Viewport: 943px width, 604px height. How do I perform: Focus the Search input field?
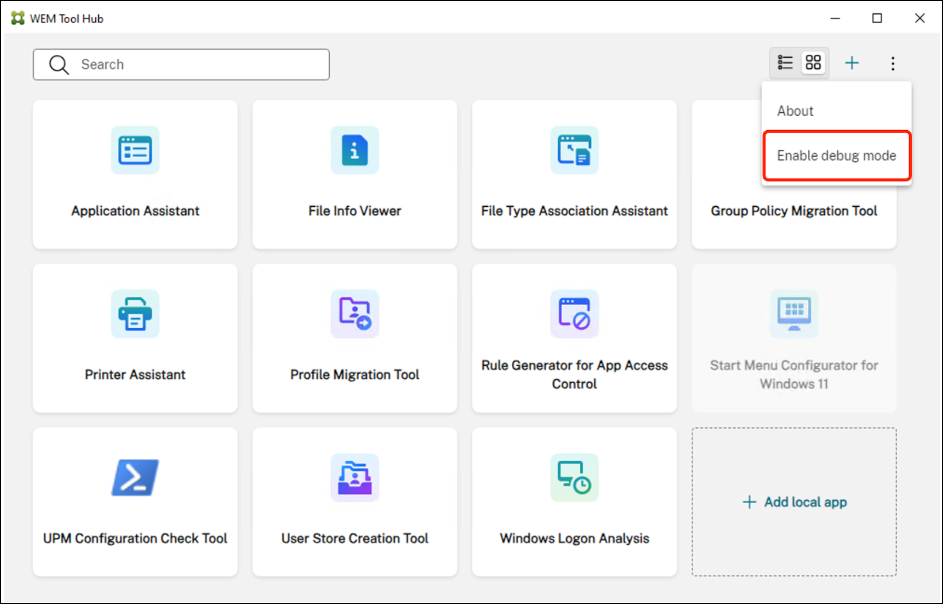181,64
